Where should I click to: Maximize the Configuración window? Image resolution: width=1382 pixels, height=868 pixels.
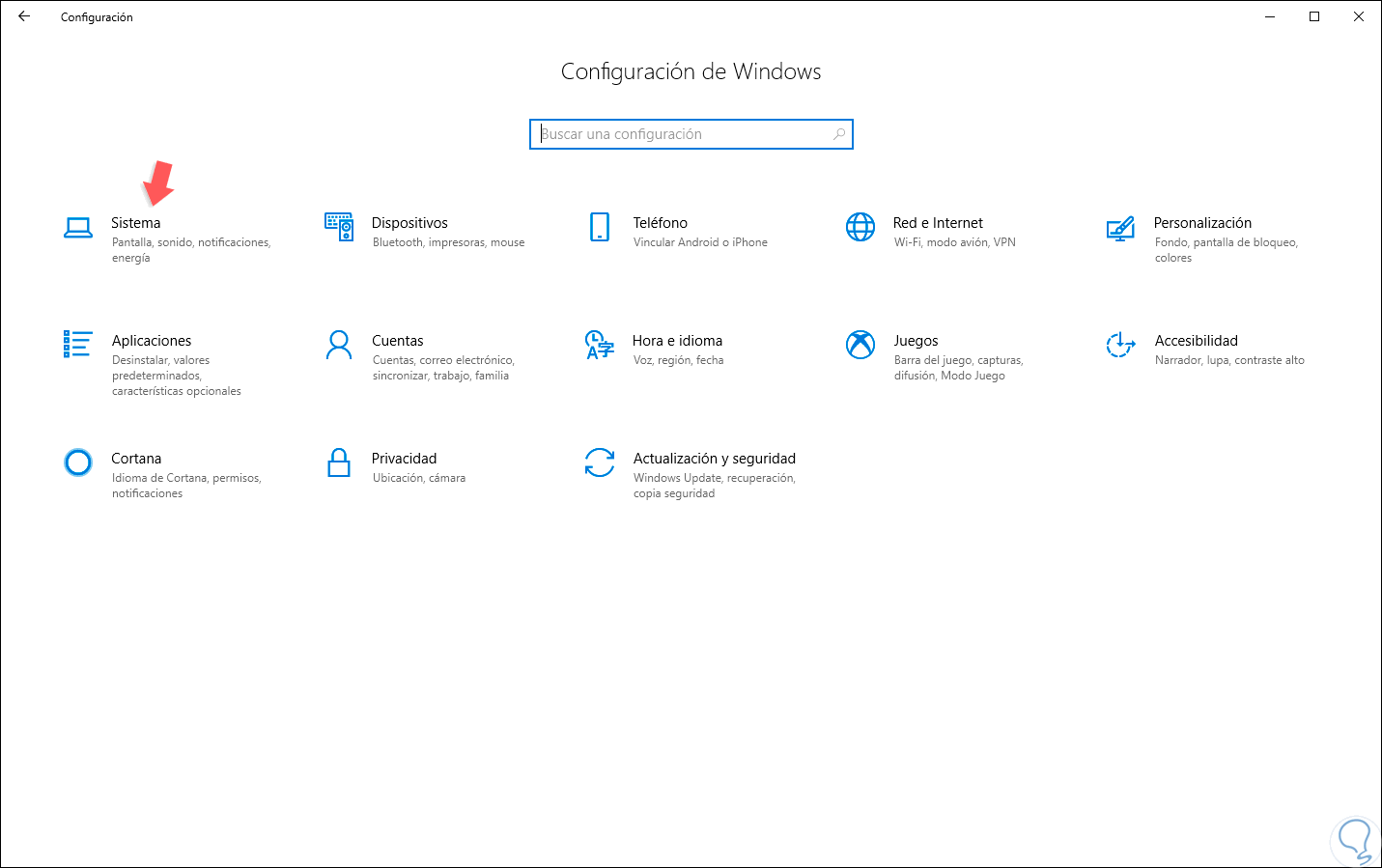tap(1314, 16)
